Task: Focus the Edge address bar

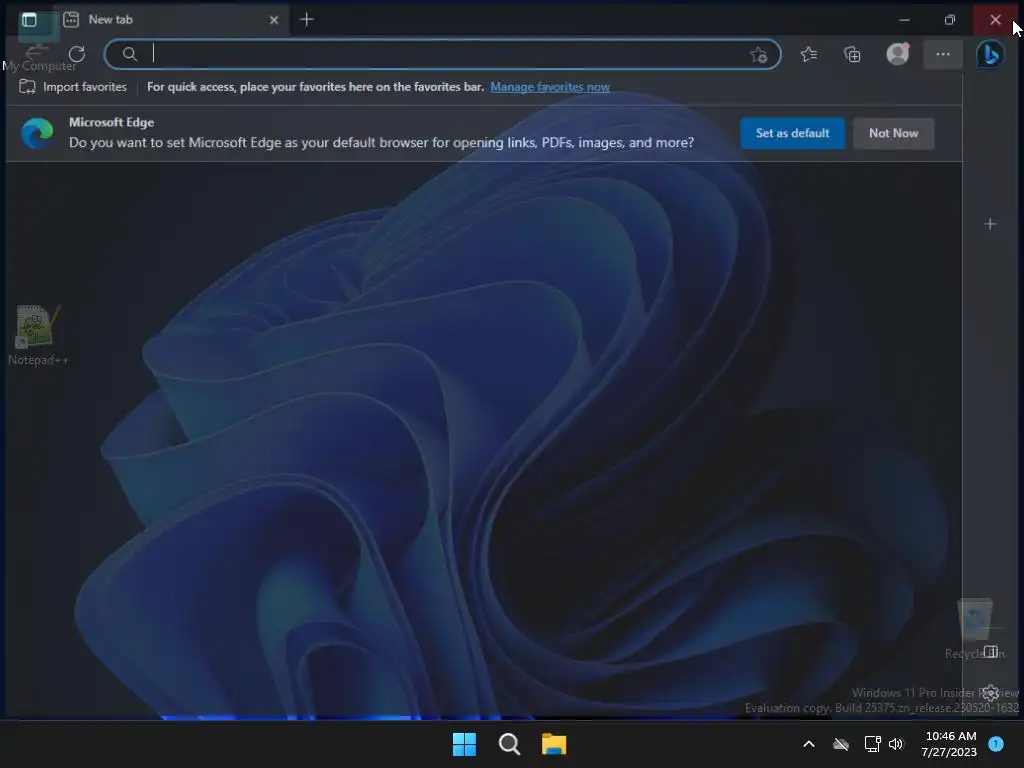Action: [442, 54]
